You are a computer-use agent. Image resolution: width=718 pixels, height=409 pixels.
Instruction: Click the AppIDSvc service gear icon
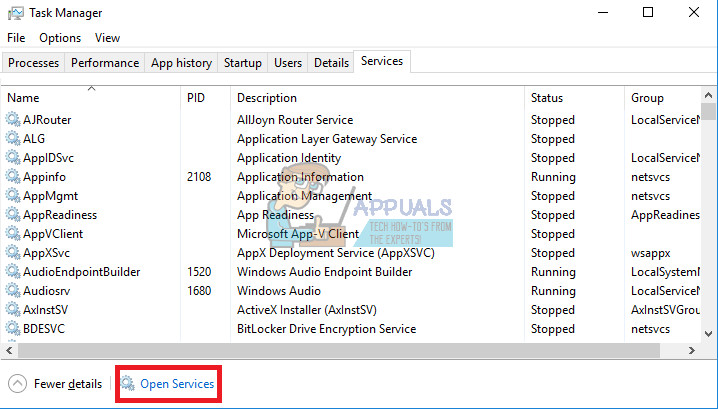click(13, 158)
